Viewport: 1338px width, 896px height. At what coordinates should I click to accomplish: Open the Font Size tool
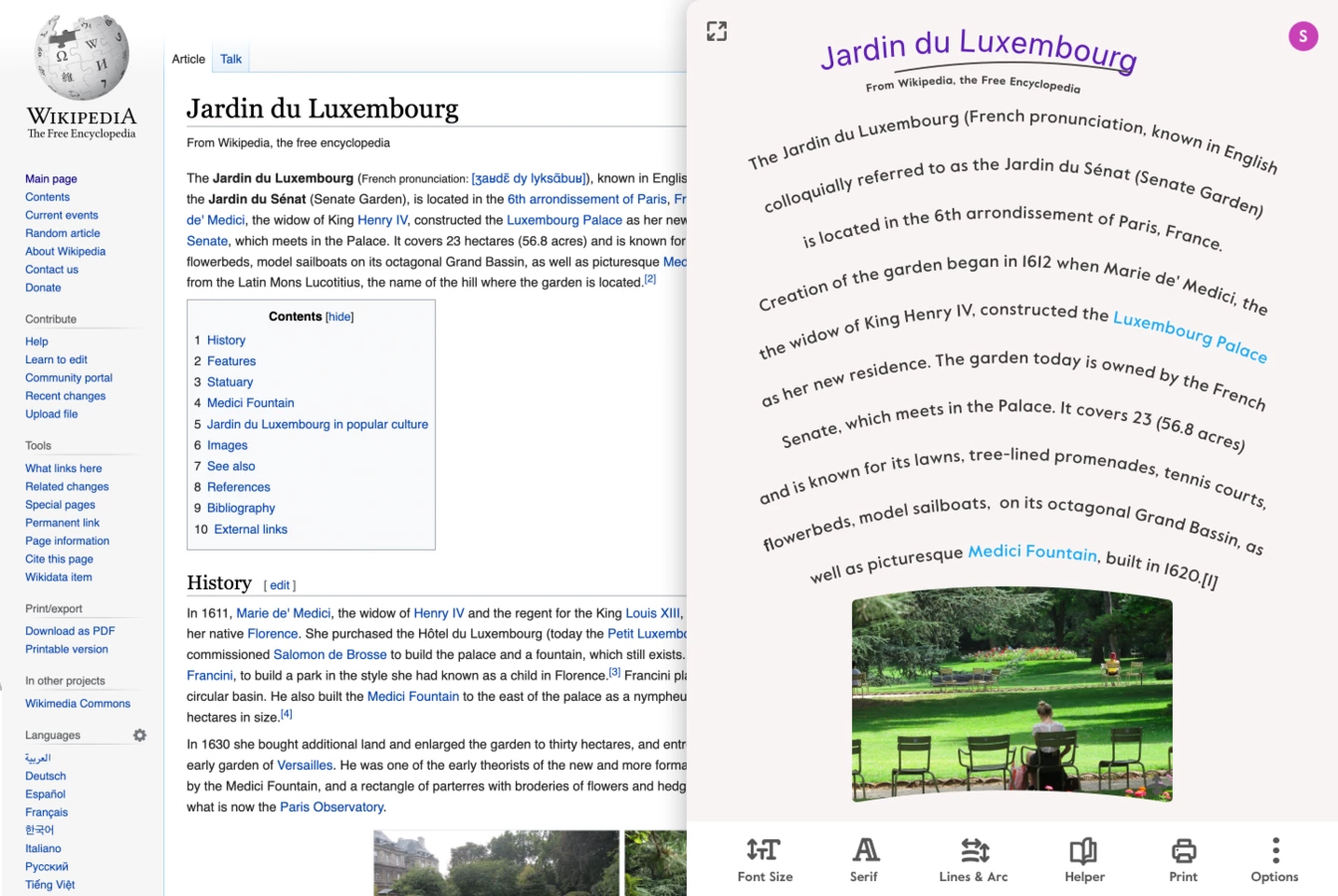pyautogui.click(x=765, y=860)
